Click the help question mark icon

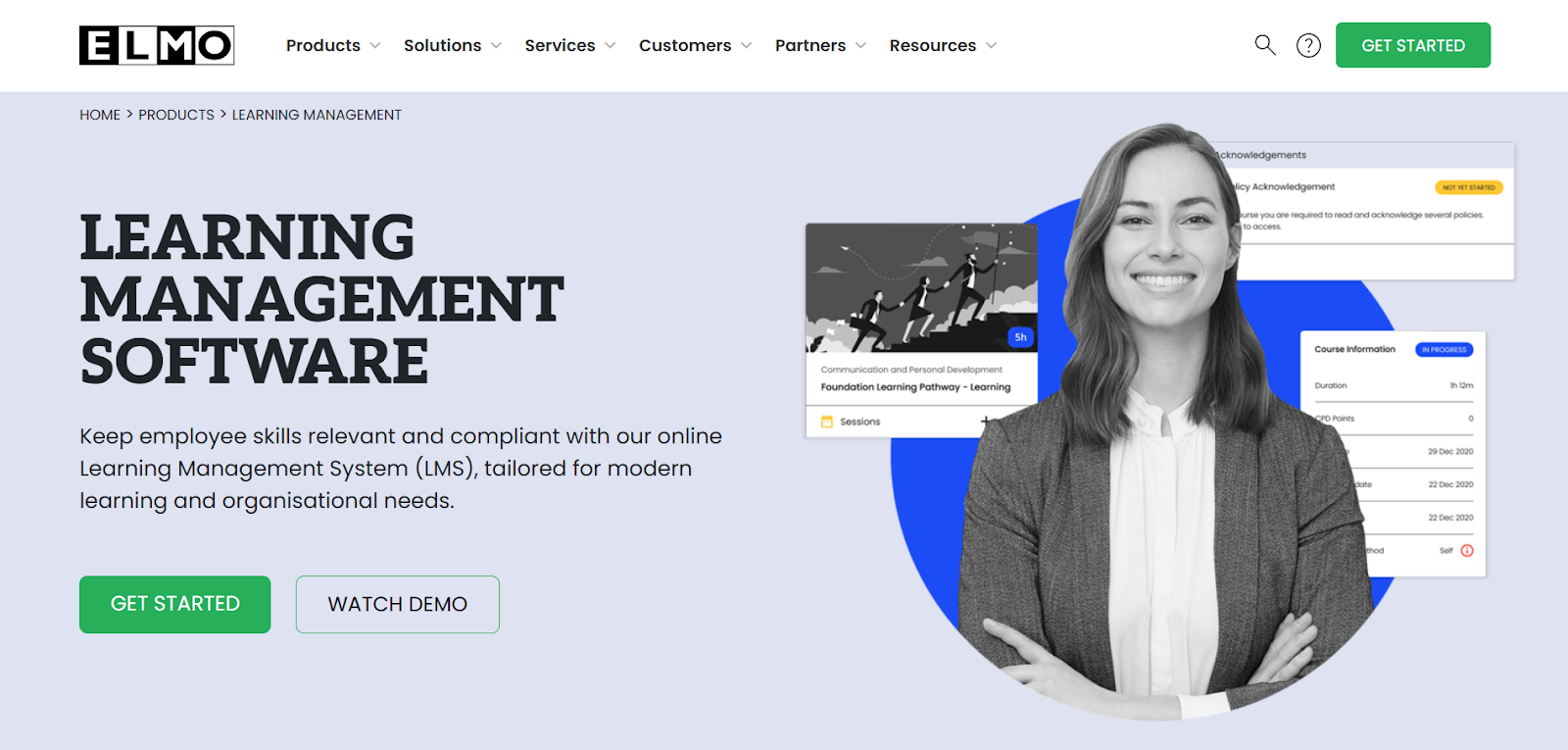click(1308, 45)
